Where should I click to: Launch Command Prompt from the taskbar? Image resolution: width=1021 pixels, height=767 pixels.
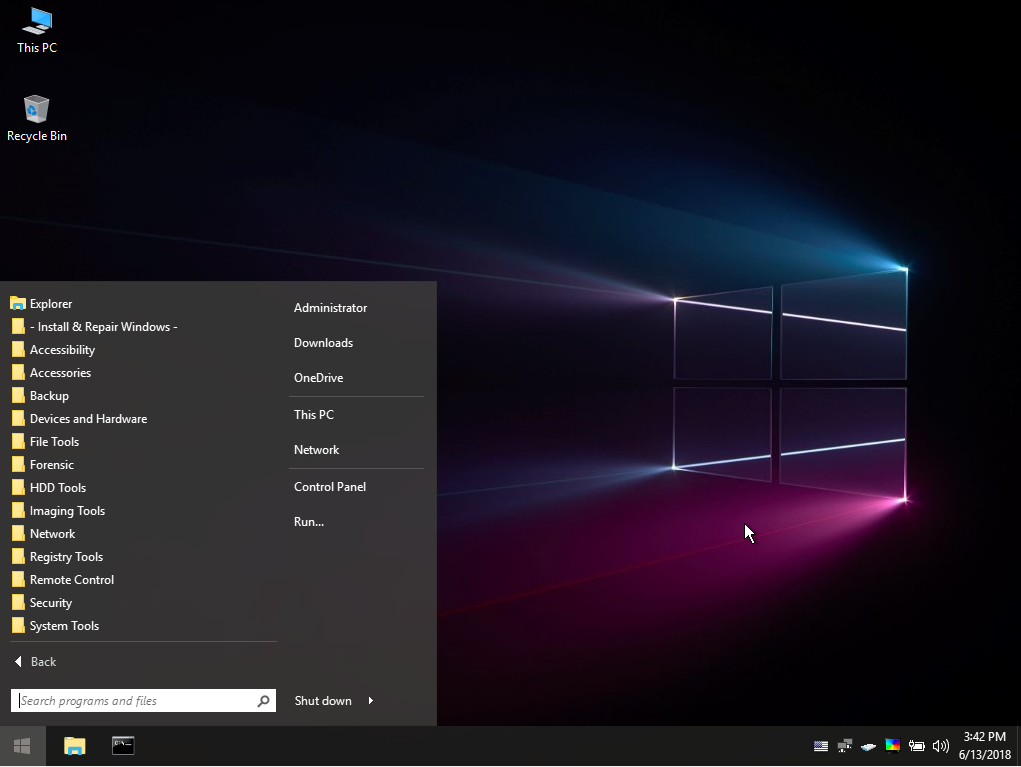(123, 746)
